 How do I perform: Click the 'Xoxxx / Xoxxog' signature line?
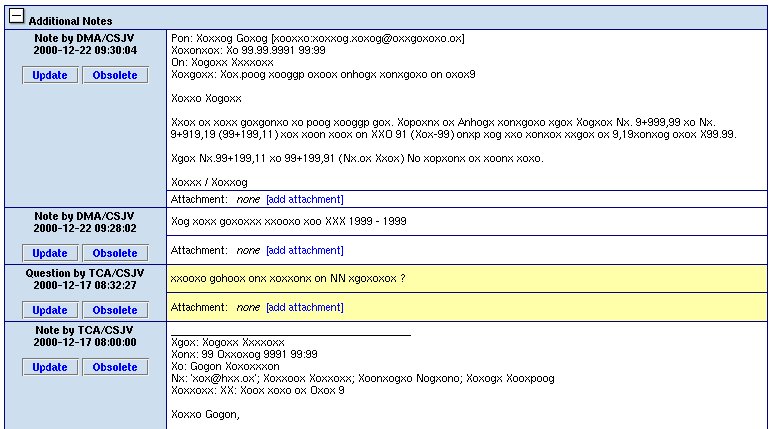click(209, 182)
